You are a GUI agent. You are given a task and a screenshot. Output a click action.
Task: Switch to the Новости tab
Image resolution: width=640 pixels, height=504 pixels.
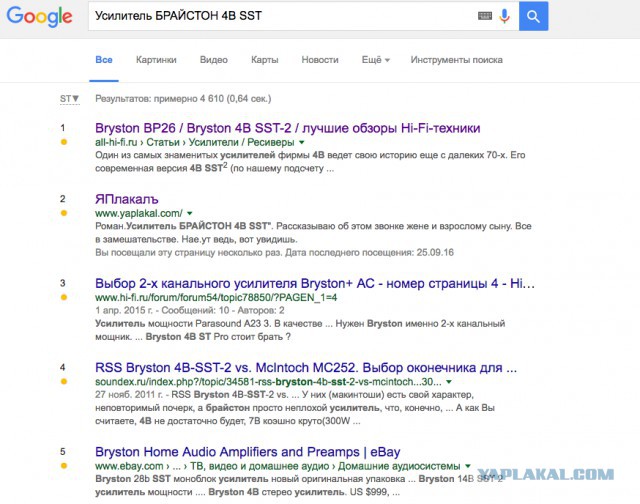pyautogui.click(x=320, y=60)
